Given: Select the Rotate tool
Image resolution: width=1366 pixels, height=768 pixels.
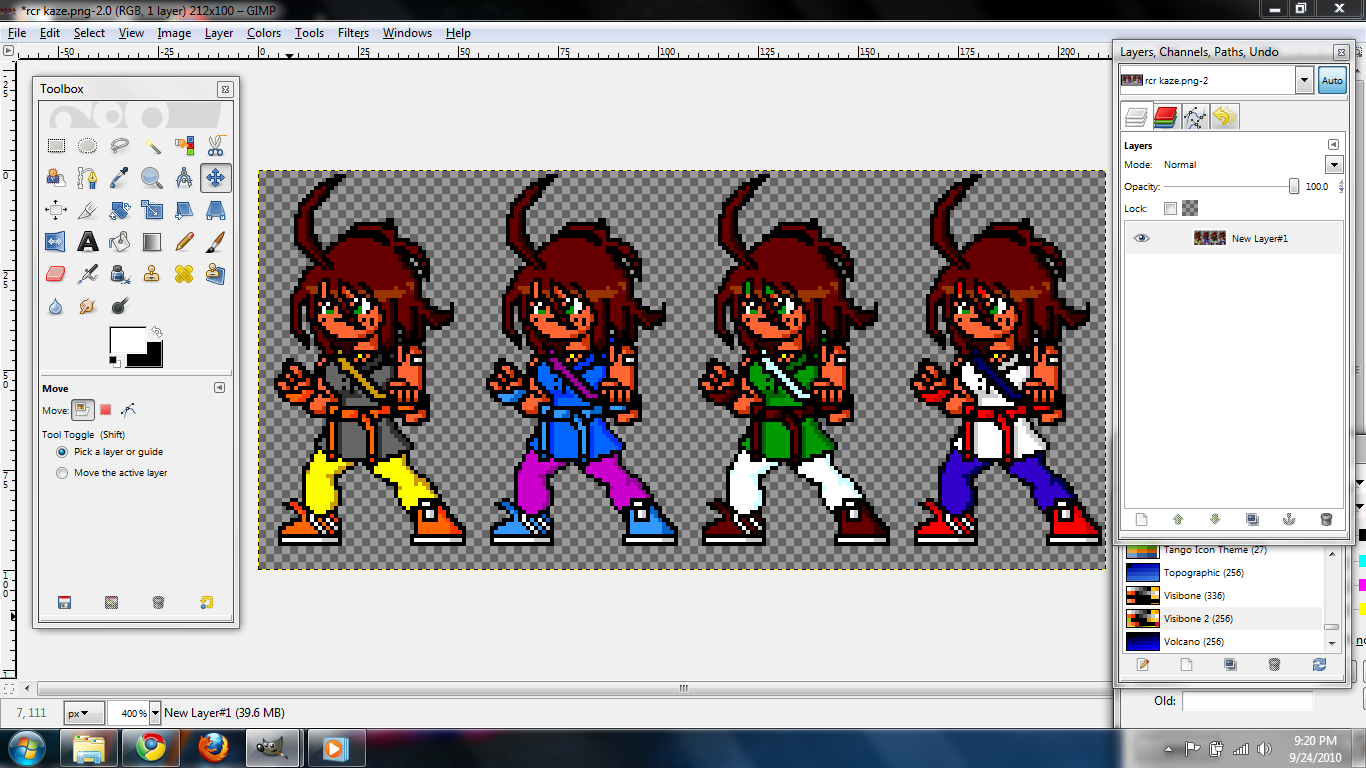Looking at the screenshot, I should coord(120,210).
